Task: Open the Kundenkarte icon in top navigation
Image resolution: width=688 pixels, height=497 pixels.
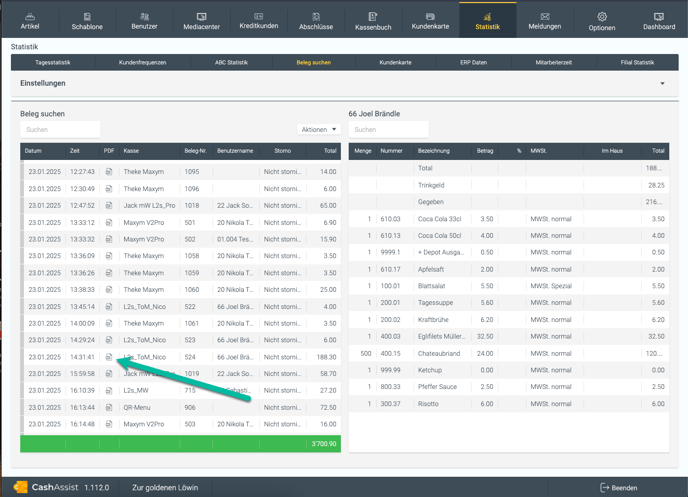Action: [430, 17]
